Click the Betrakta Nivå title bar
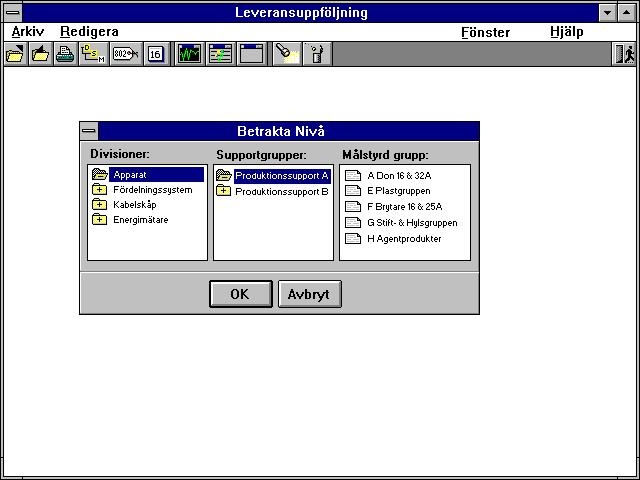This screenshot has width=640, height=480. (289, 131)
